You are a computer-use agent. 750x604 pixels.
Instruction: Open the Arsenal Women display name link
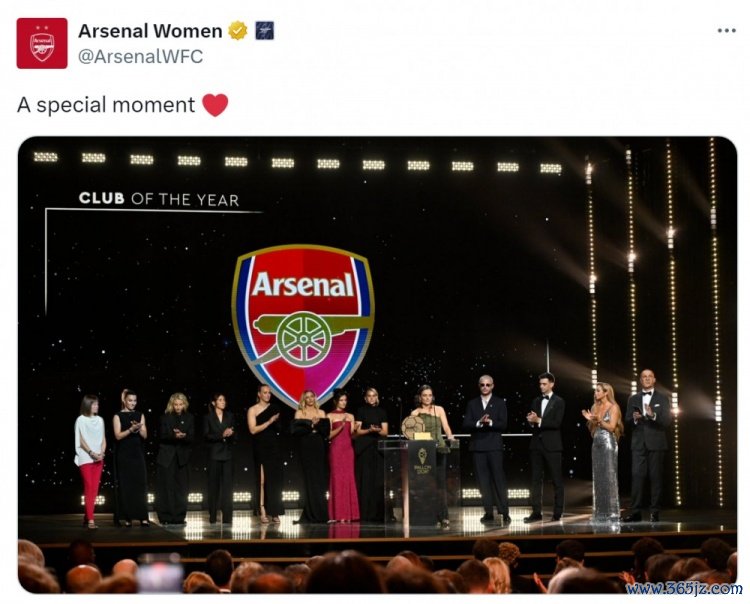150,31
